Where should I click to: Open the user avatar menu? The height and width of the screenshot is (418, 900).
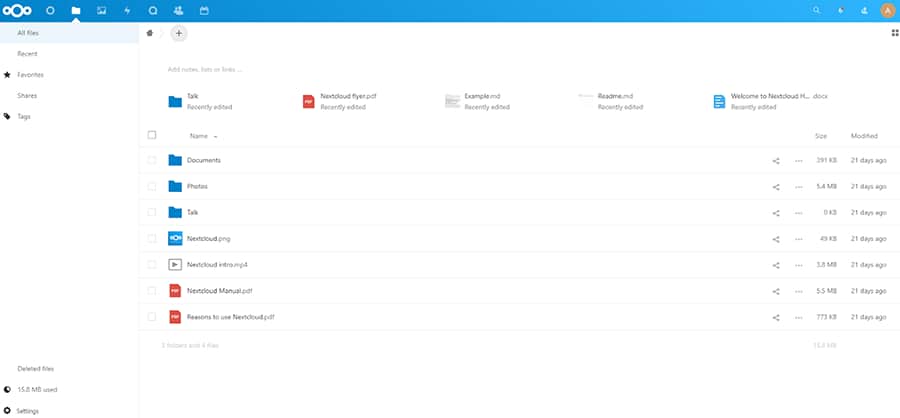[x=887, y=10]
